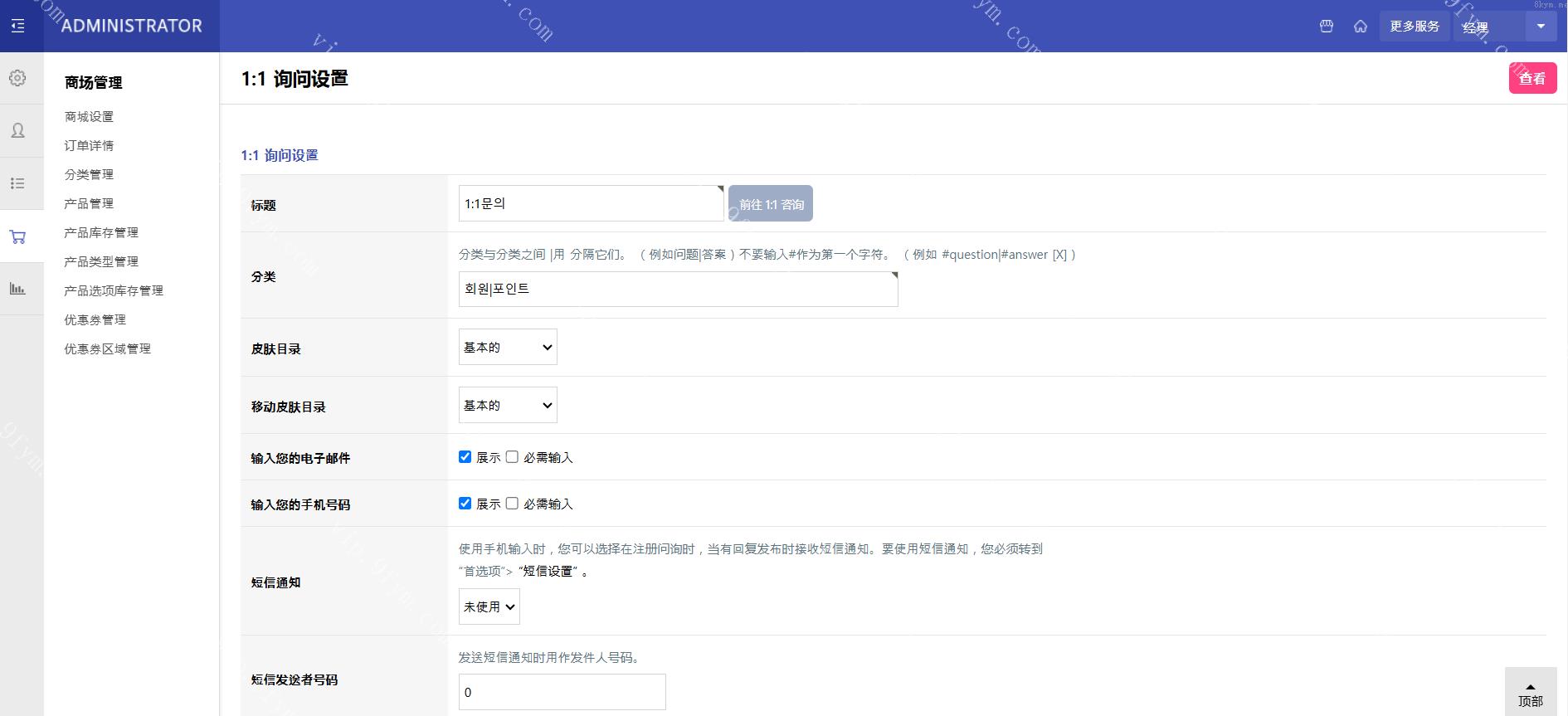Open statistics bar chart icon

pos(17,289)
